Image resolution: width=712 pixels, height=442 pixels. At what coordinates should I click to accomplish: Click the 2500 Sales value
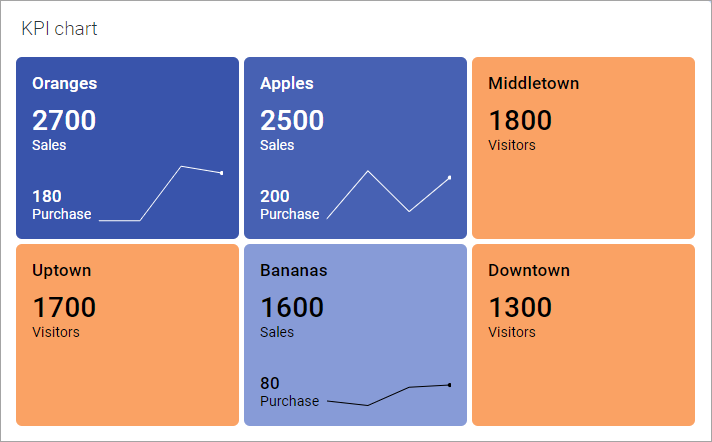coord(292,121)
